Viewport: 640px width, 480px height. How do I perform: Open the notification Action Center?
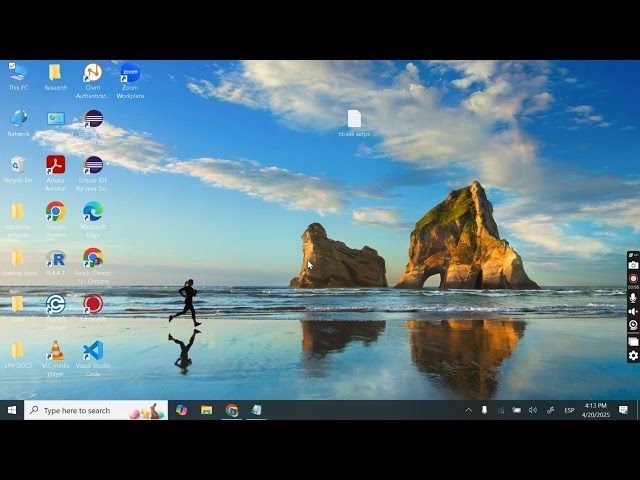pos(623,410)
